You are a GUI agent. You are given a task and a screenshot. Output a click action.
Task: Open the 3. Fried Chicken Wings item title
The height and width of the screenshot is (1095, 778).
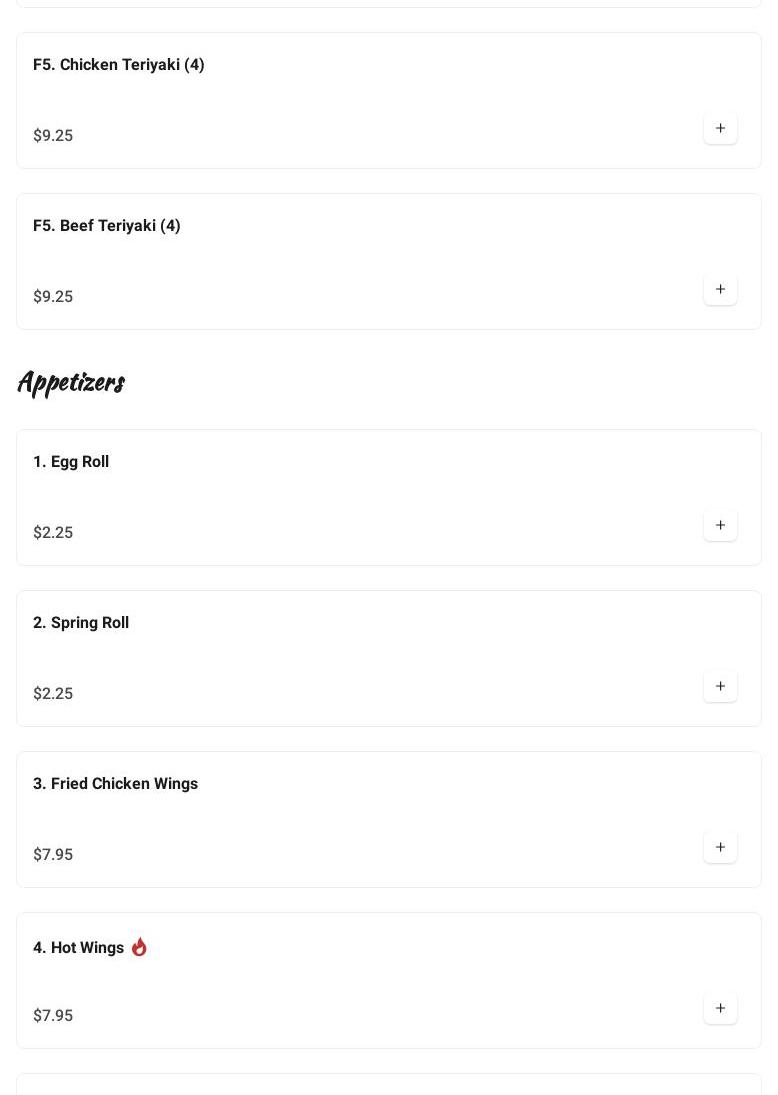pyautogui.click(x=115, y=784)
